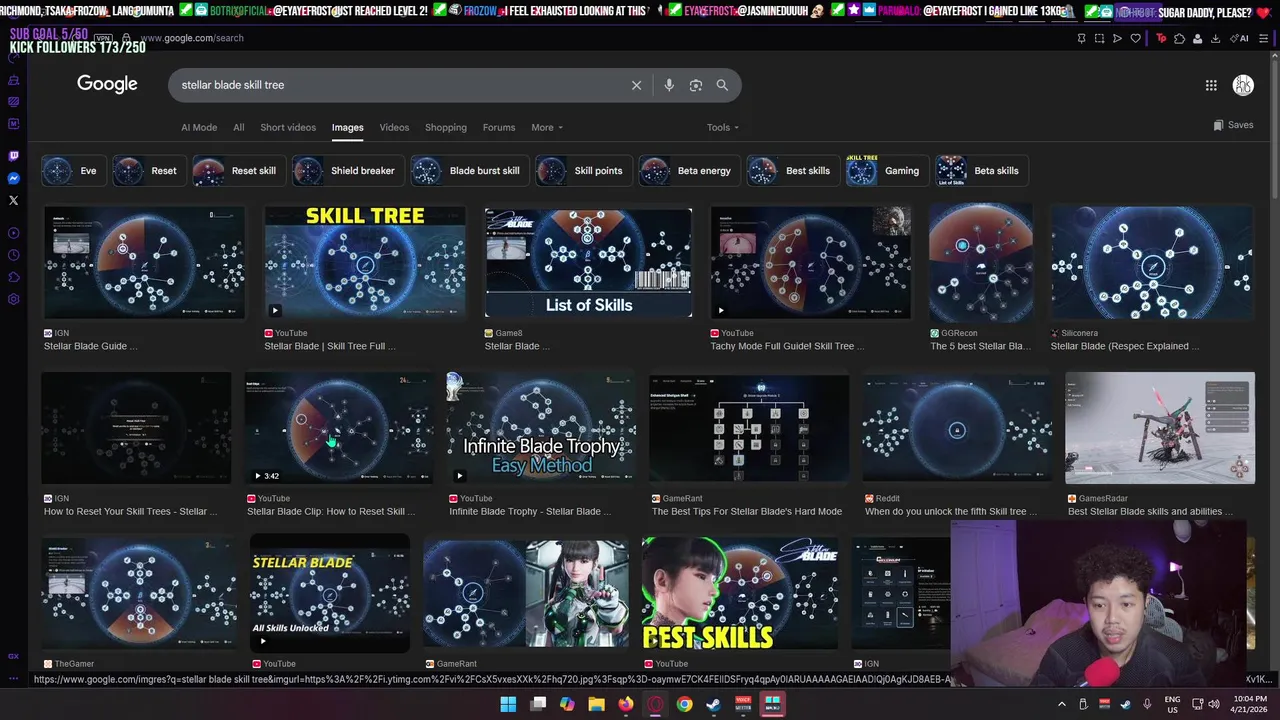This screenshot has height=720, width=1280.
Task: Open the downloads icon
Action: click(1216, 38)
